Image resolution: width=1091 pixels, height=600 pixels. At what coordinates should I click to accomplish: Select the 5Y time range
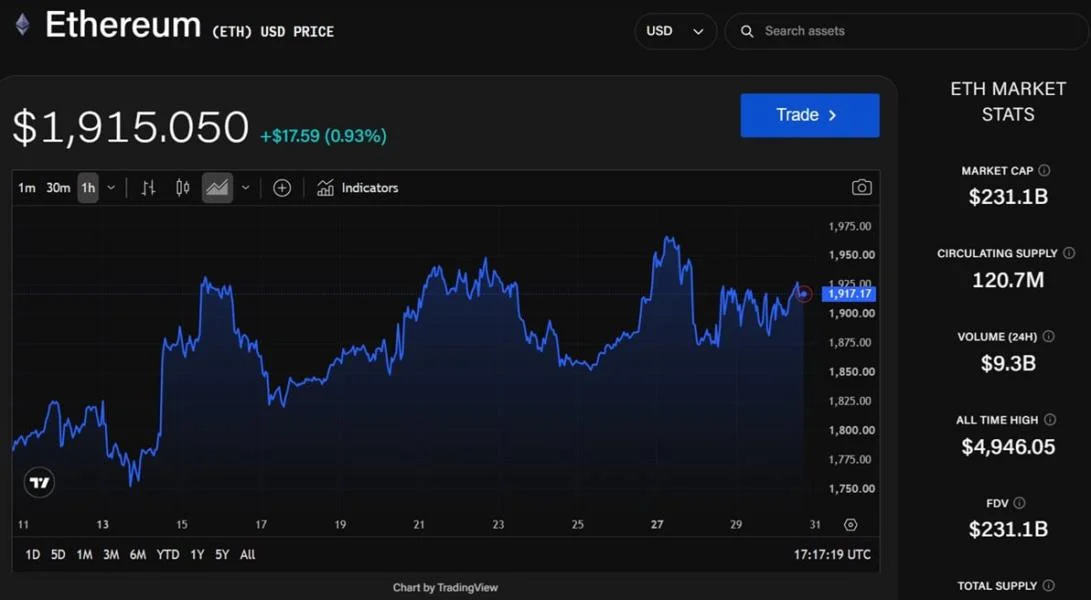[x=222, y=555]
